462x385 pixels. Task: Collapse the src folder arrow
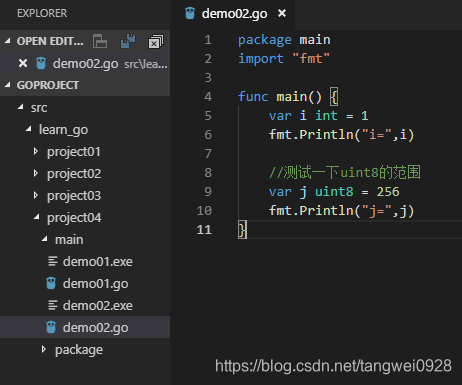tap(21, 107)
